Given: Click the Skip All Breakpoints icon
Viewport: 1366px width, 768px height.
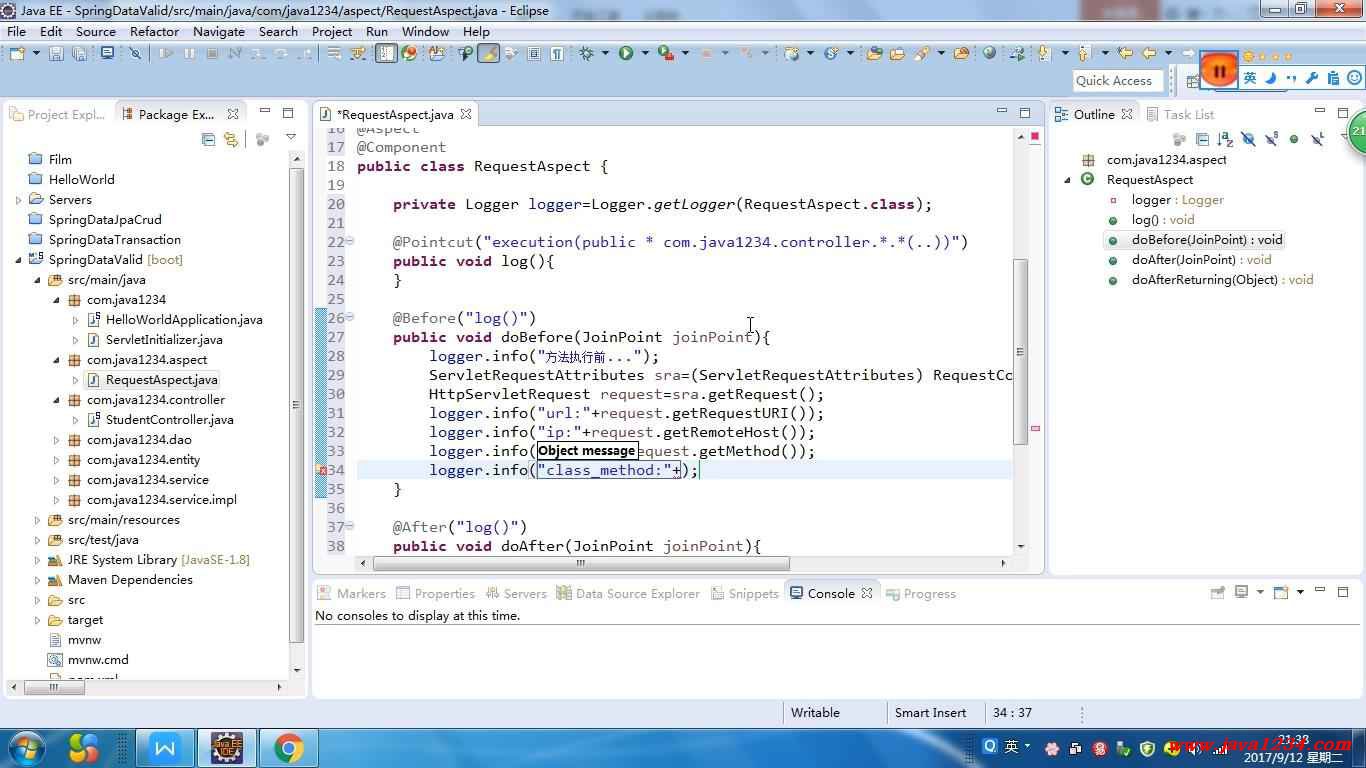Looking at the screenshot, I should pos(135,53).
